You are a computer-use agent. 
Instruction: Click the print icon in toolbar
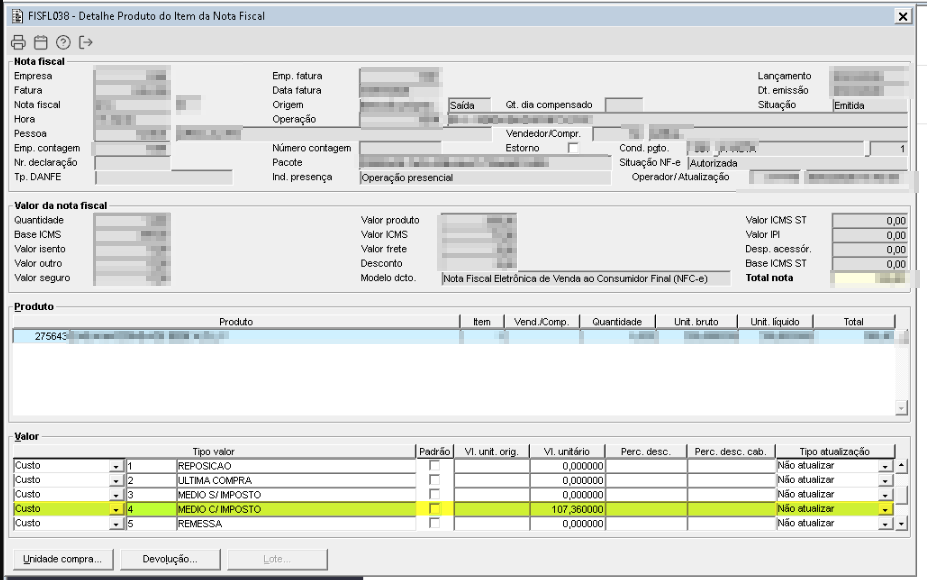click(x=18, y=42)
